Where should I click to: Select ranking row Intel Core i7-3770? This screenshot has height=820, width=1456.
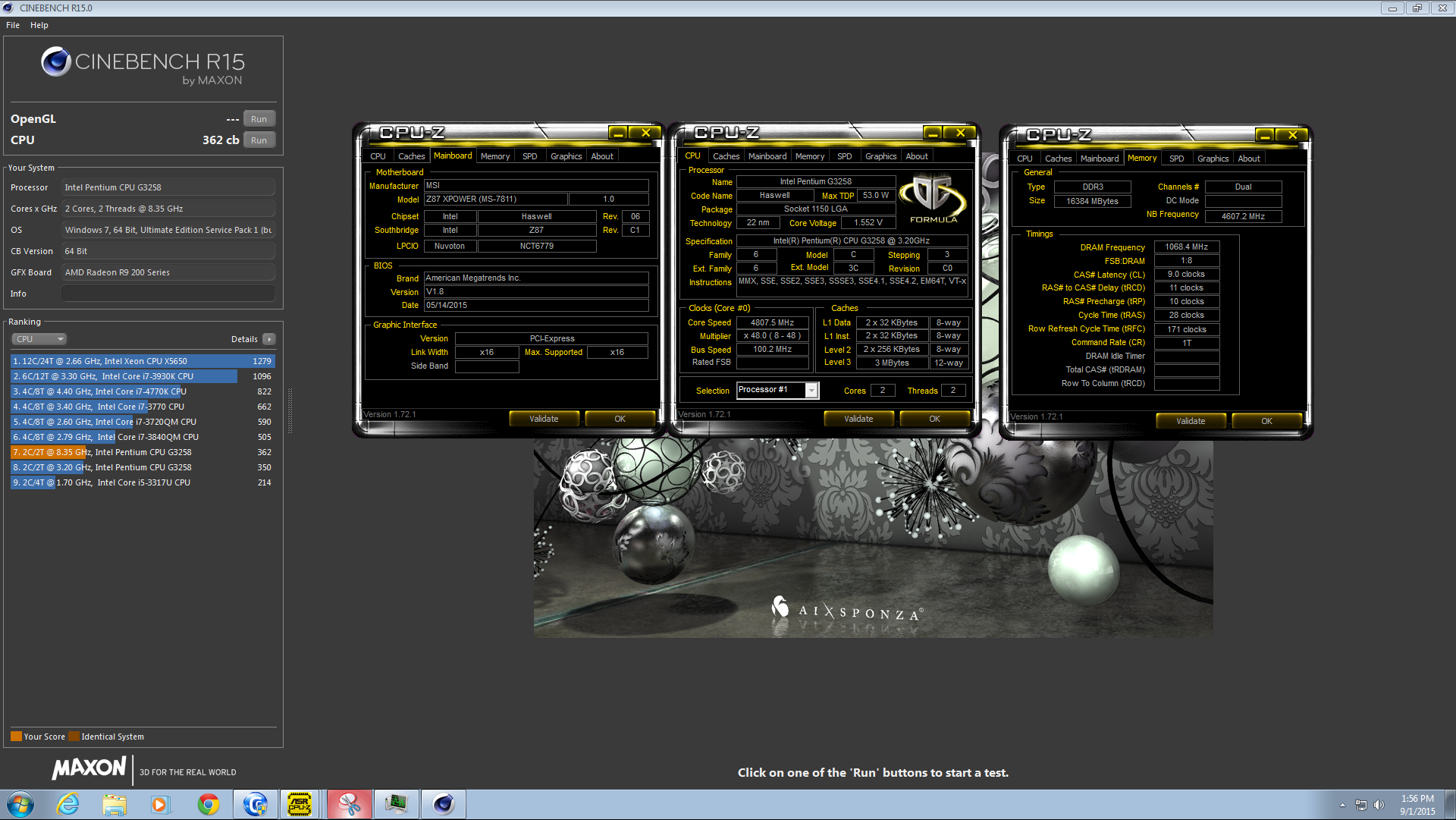point(143,407)
